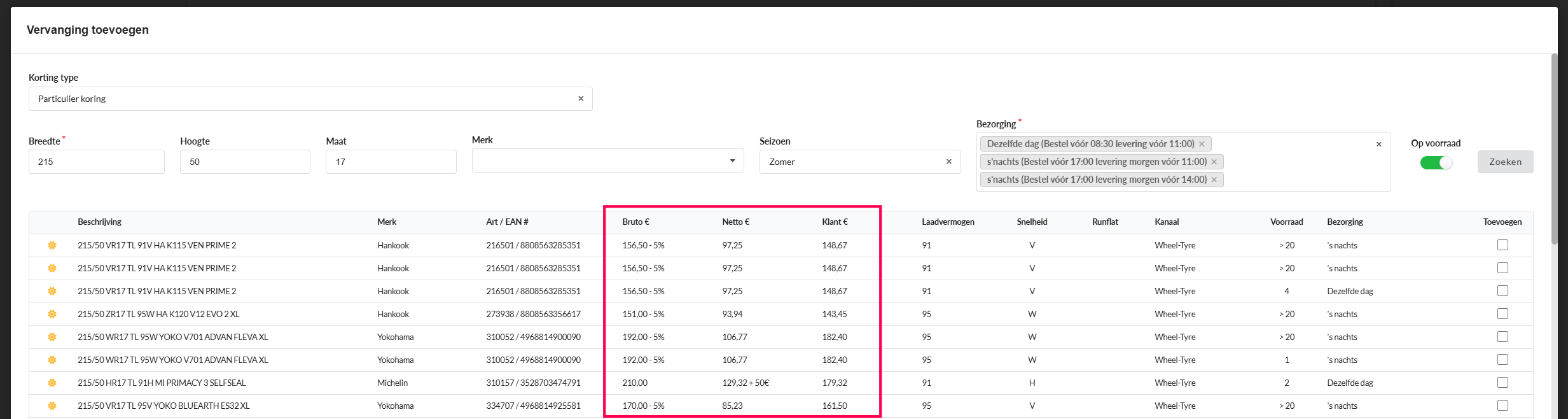
Task: Click the Breedte input field
Action: point(96,162)
